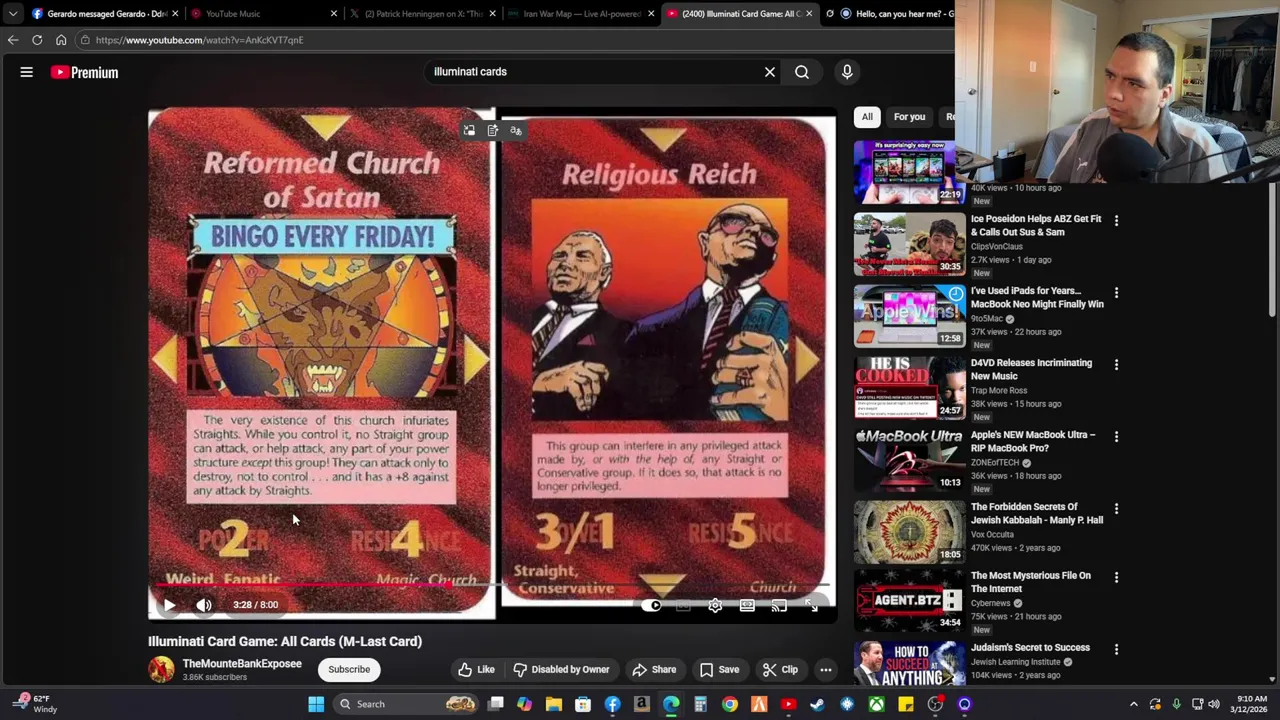Subscribe to TheMounteBankExposee channel
Image resolution: width=1280 pixels, height=720 pixels.
pos(349,670)
